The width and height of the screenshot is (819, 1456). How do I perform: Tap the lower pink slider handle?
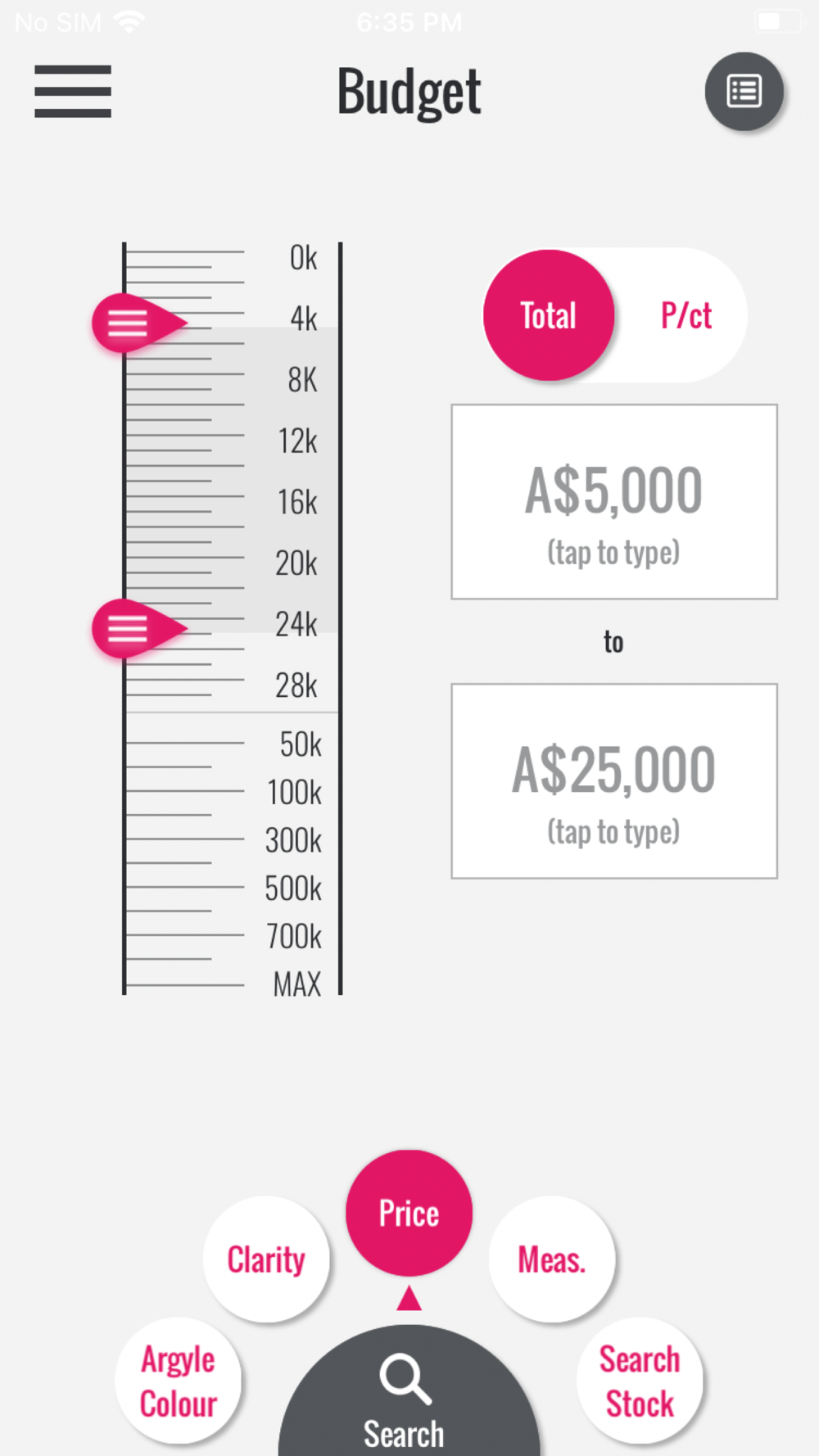point(134,628)
